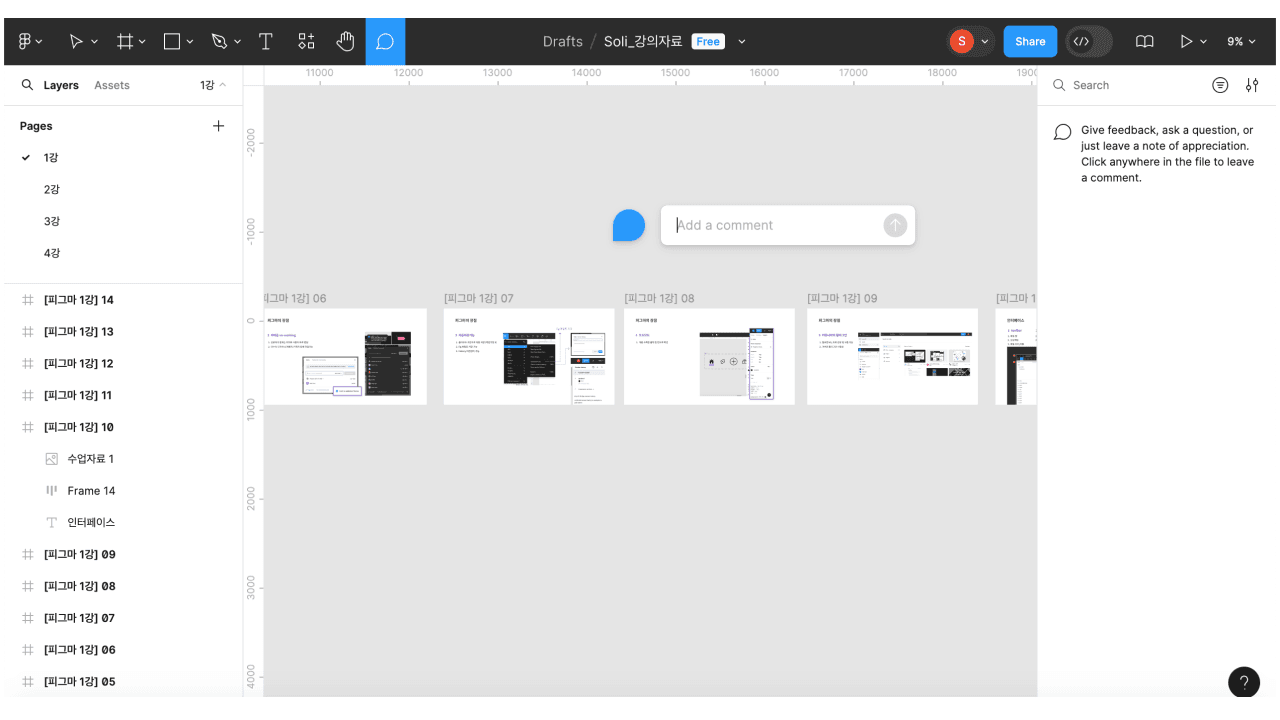Select layer [피그마 1강] 10
Screen dimensions: 1280x720
pyautogui.click(x=123, y=427)
